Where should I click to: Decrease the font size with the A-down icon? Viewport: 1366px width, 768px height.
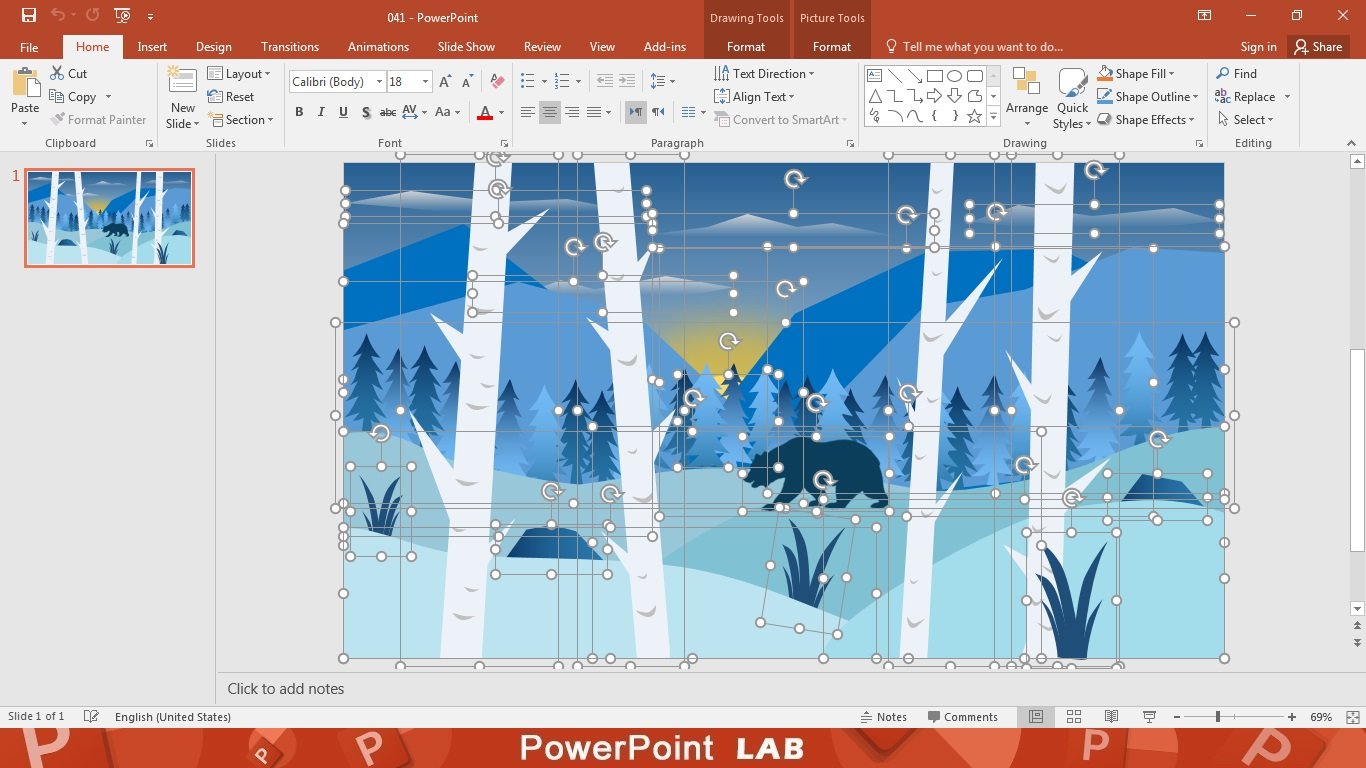pos(466,82)
